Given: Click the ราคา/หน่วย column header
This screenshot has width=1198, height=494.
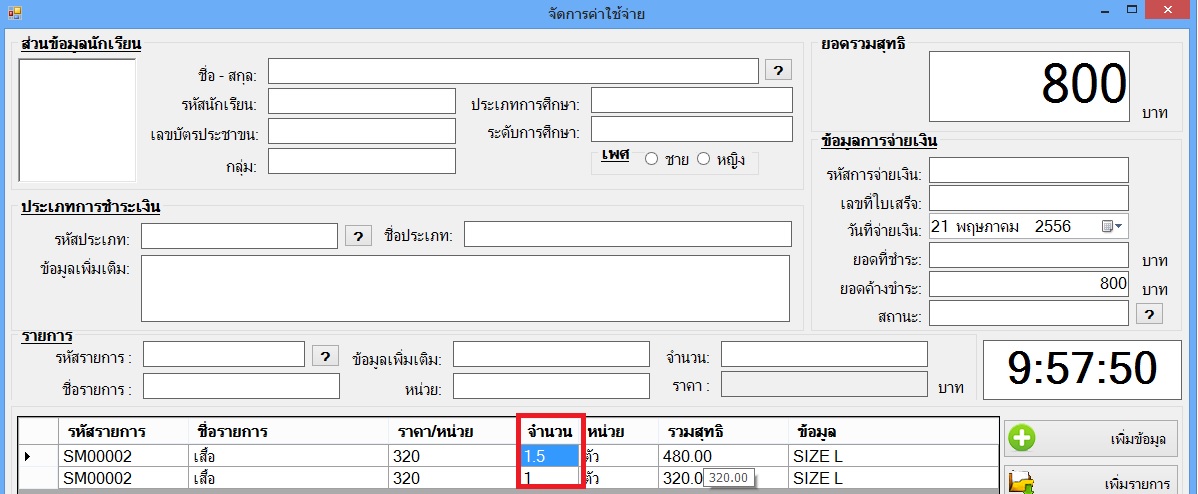Looking at the screenshot, I should [453, 431].
